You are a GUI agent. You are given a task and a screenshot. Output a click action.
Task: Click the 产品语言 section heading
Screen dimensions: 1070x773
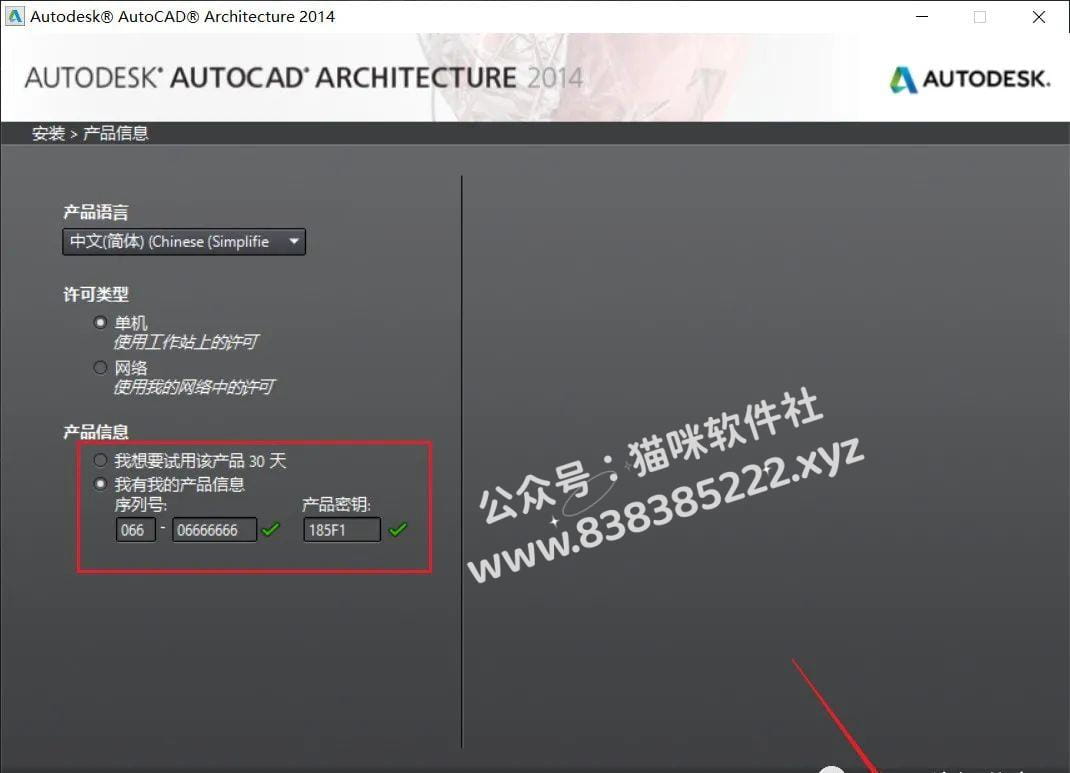[96, 212]
